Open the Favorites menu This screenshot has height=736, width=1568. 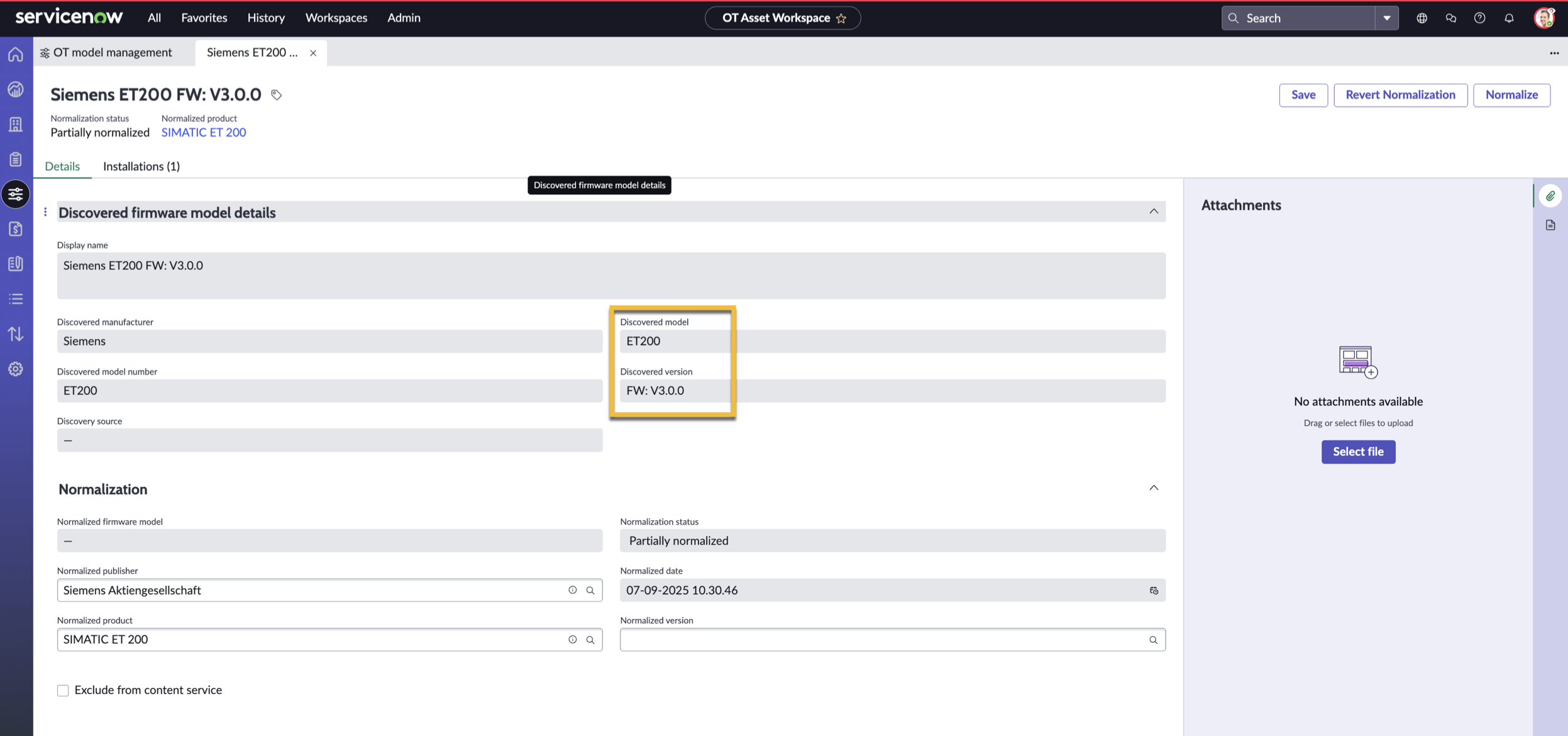click(204, 18)
